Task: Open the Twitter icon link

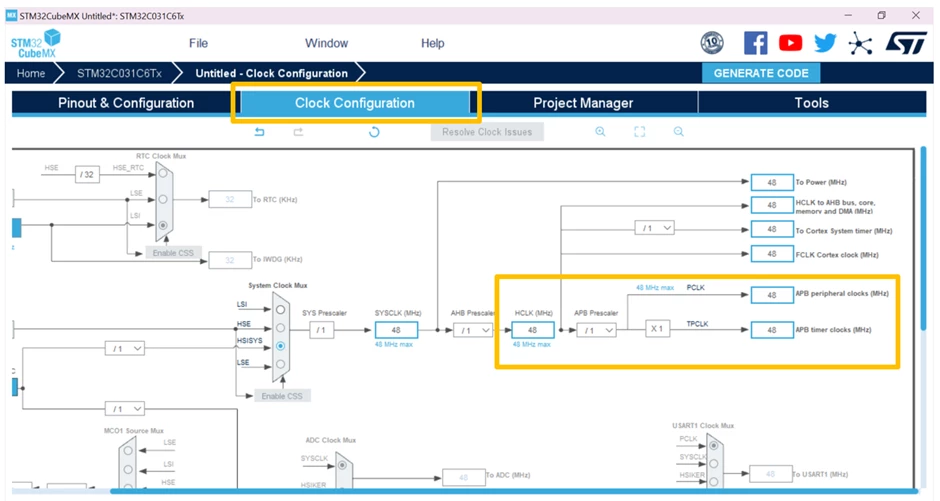Action: (x=825, y=43)
